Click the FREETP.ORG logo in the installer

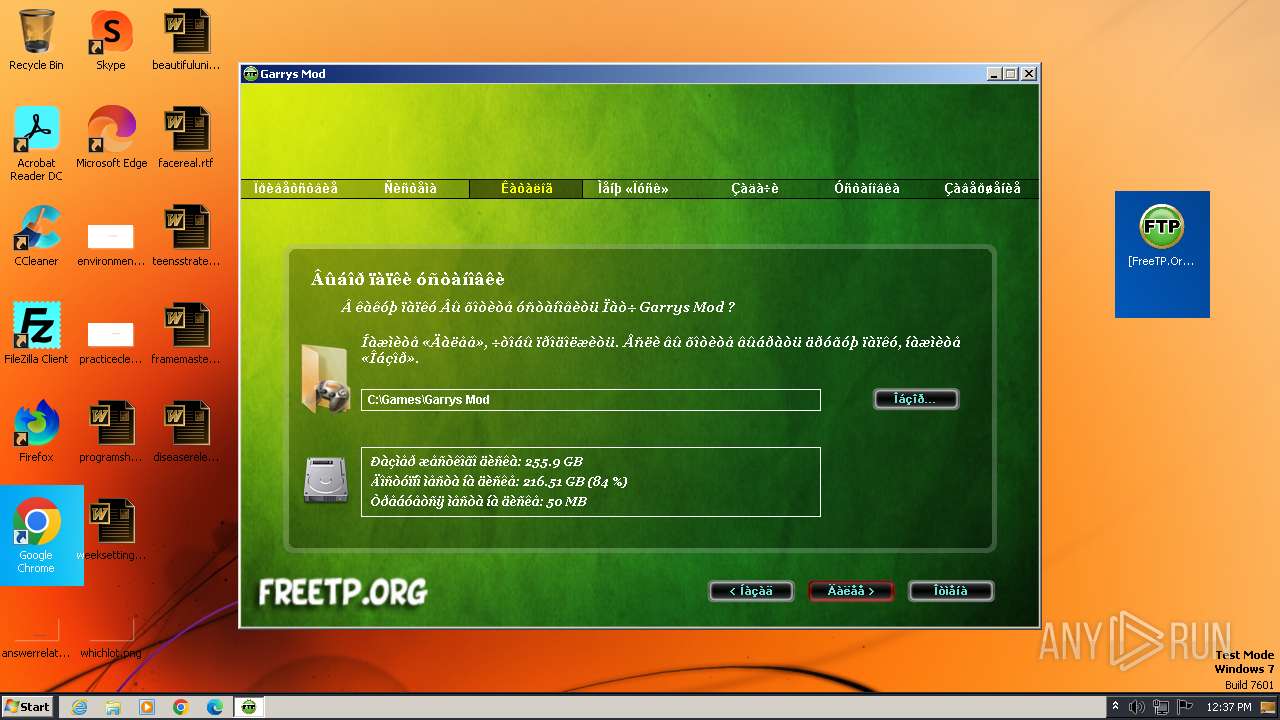click(x=343, y=592)
